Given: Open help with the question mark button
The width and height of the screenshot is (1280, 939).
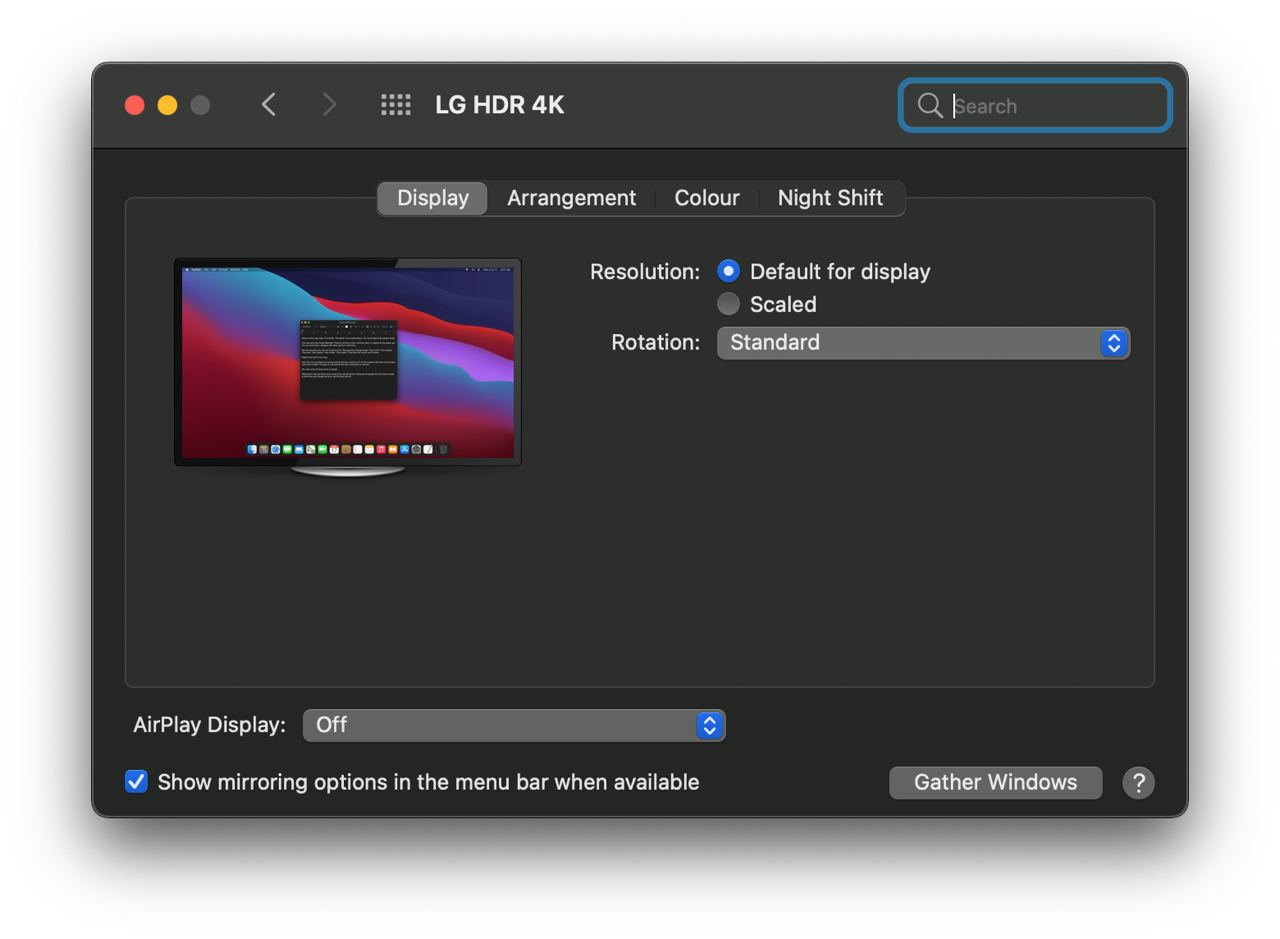Looking at the screenshot, I should [1138, 783].
